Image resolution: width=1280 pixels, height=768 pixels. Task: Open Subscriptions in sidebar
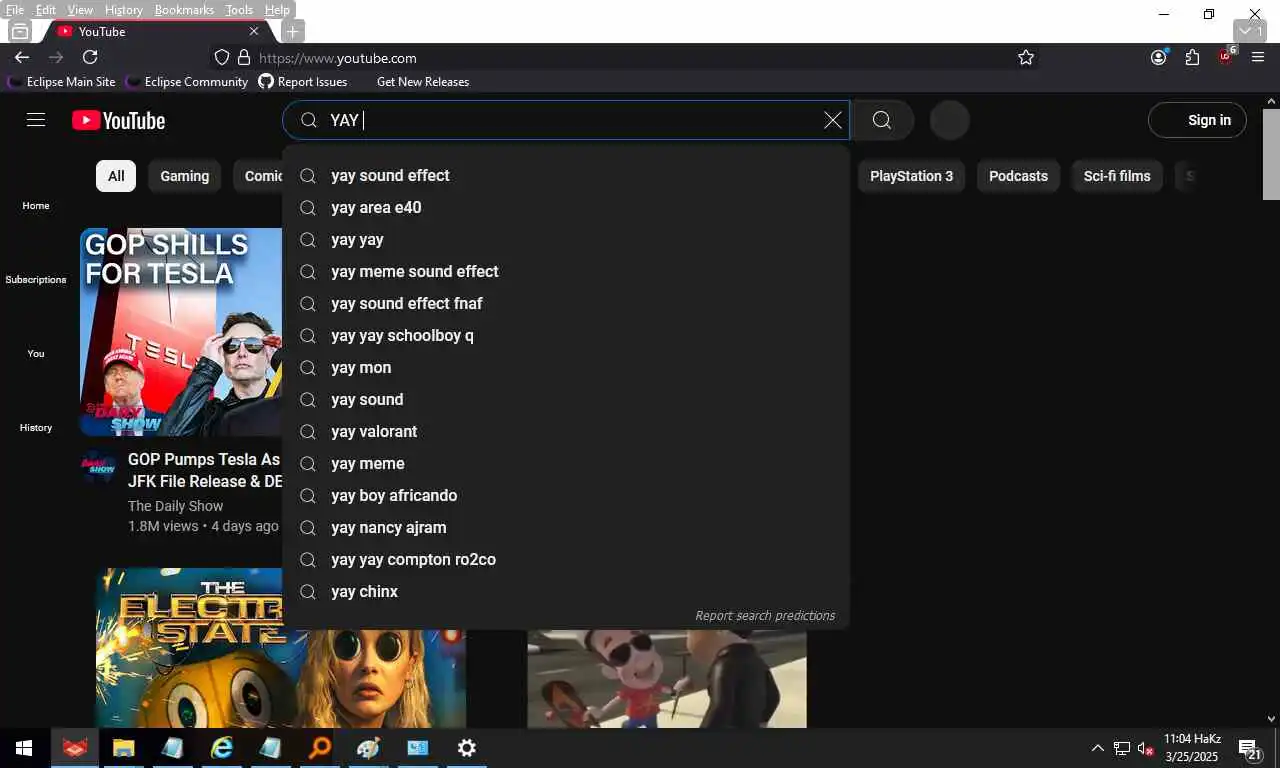(x=36, y=279)
